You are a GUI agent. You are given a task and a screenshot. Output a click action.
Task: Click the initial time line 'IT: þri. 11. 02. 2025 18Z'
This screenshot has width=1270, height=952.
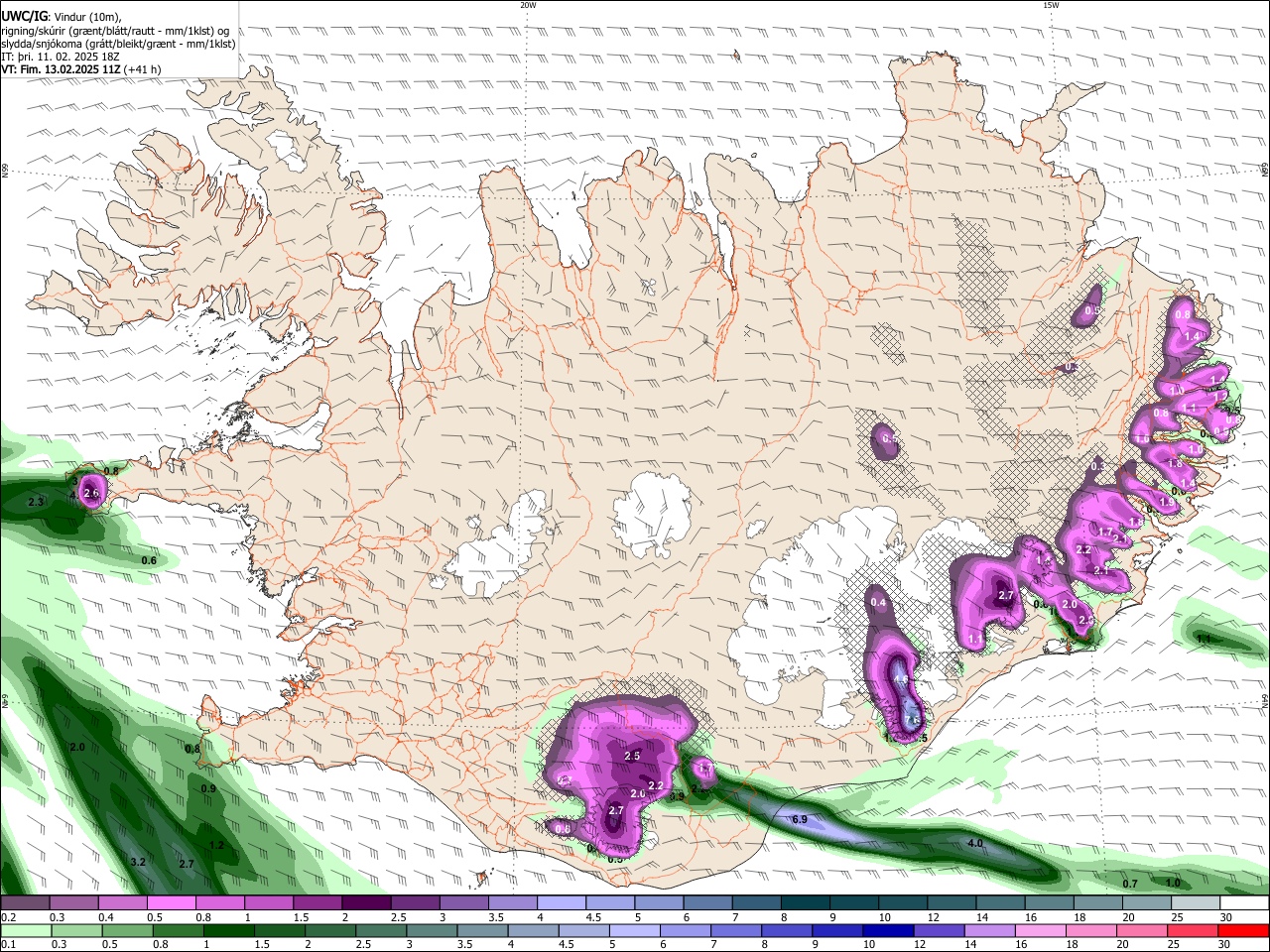tap(62, 57)
